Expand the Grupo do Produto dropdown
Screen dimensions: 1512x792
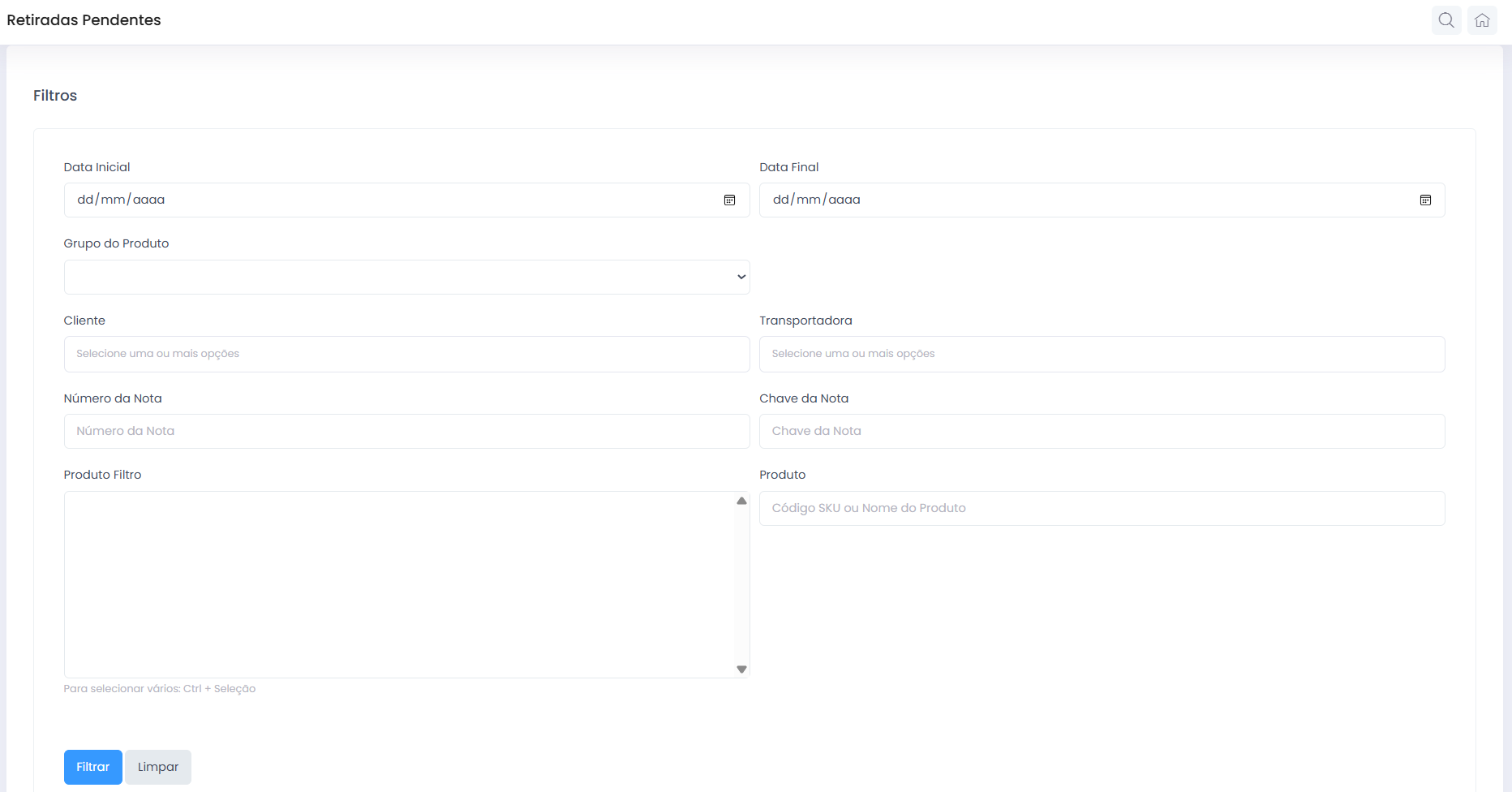[x=406, y=277]
